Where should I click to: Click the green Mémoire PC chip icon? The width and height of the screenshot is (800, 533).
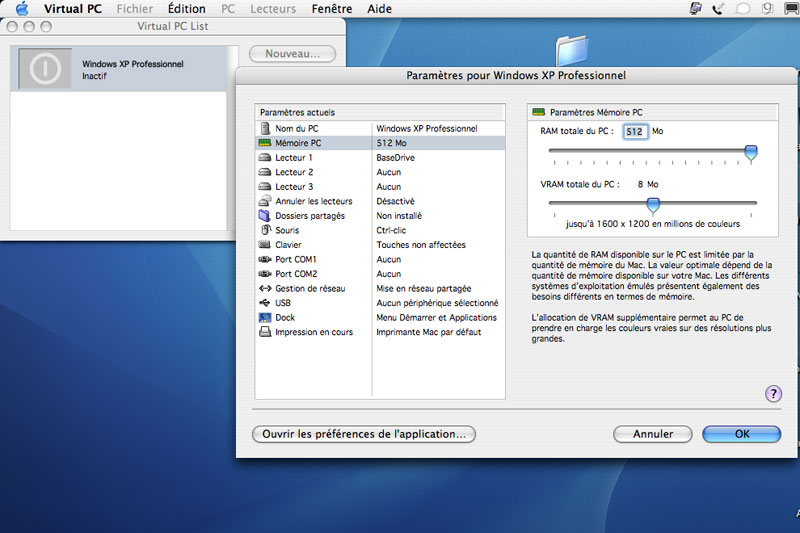coord(265,143)
